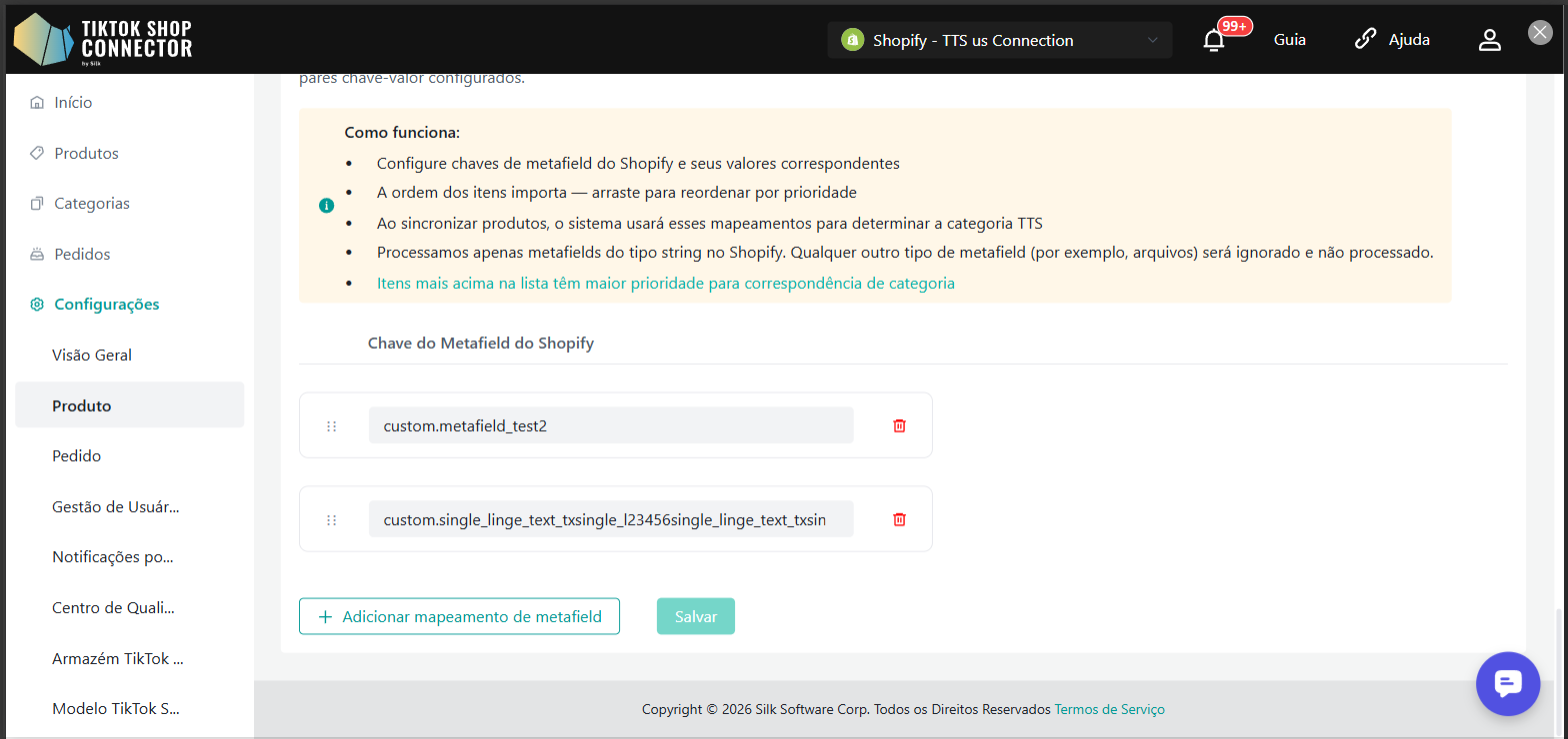
Task: Delete the custom.metafield_test2 mapping
Action: 899,425
